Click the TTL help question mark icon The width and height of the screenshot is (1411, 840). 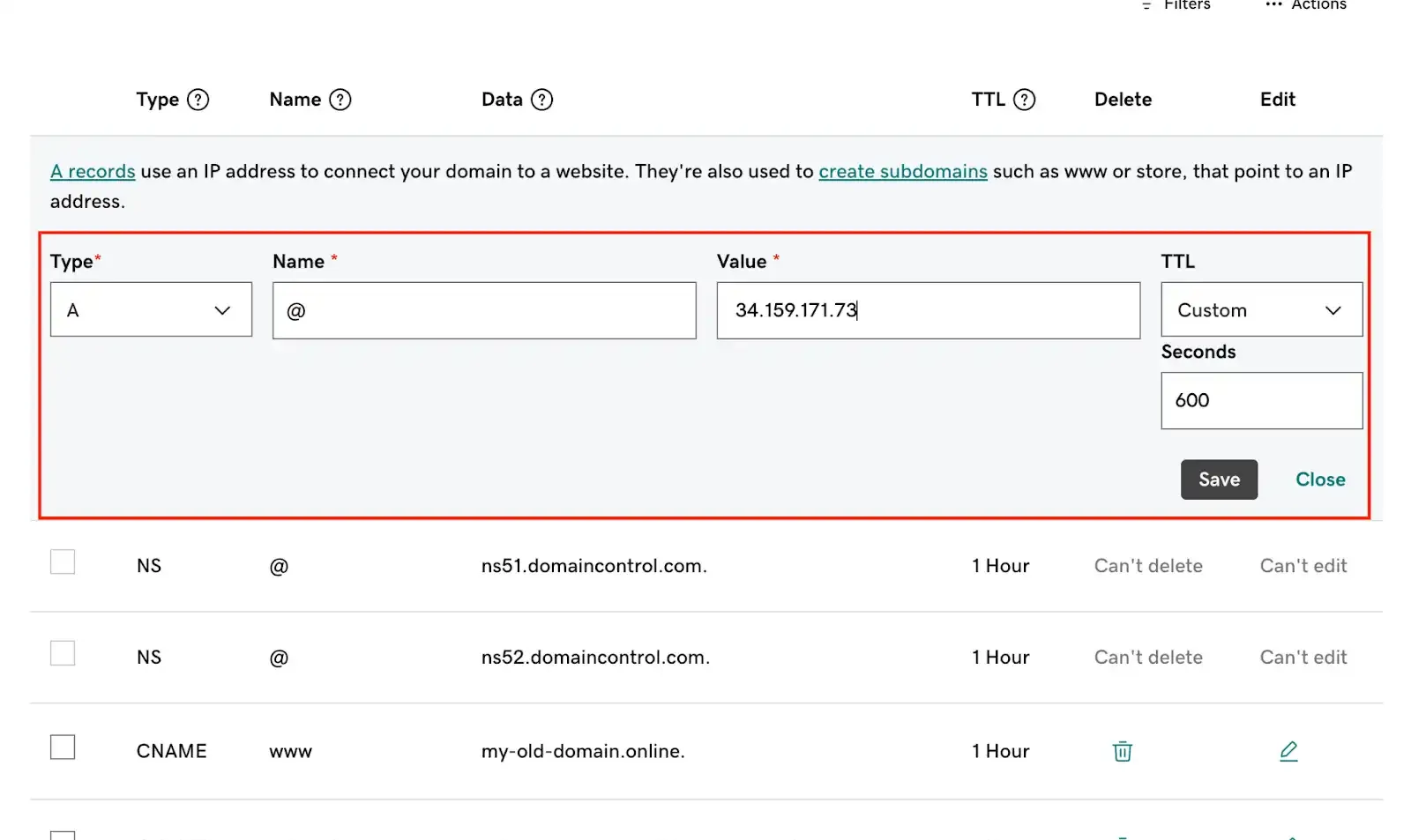click(x=1024, y=100)
